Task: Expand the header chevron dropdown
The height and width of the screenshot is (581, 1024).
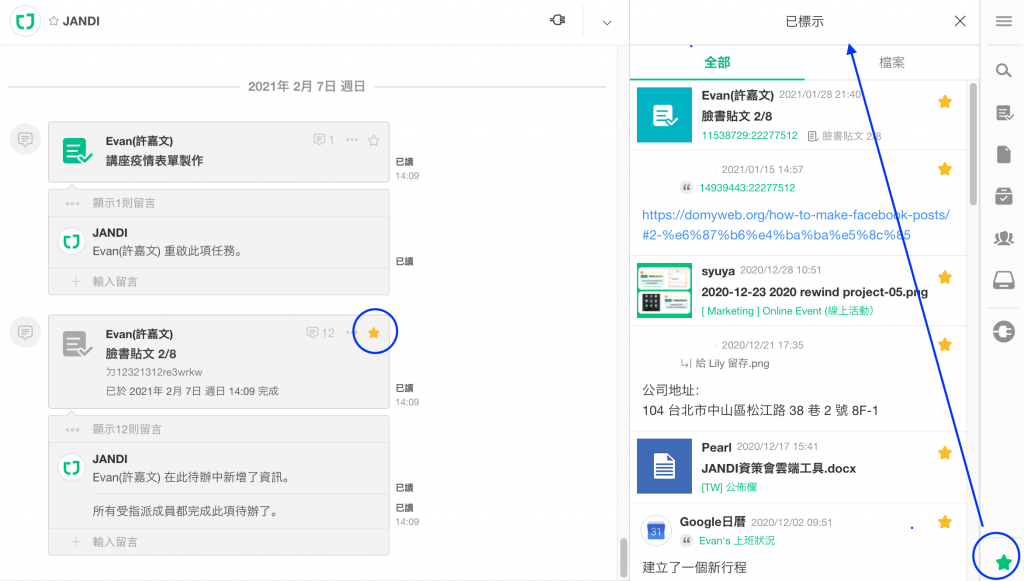Action: [606, 22]
